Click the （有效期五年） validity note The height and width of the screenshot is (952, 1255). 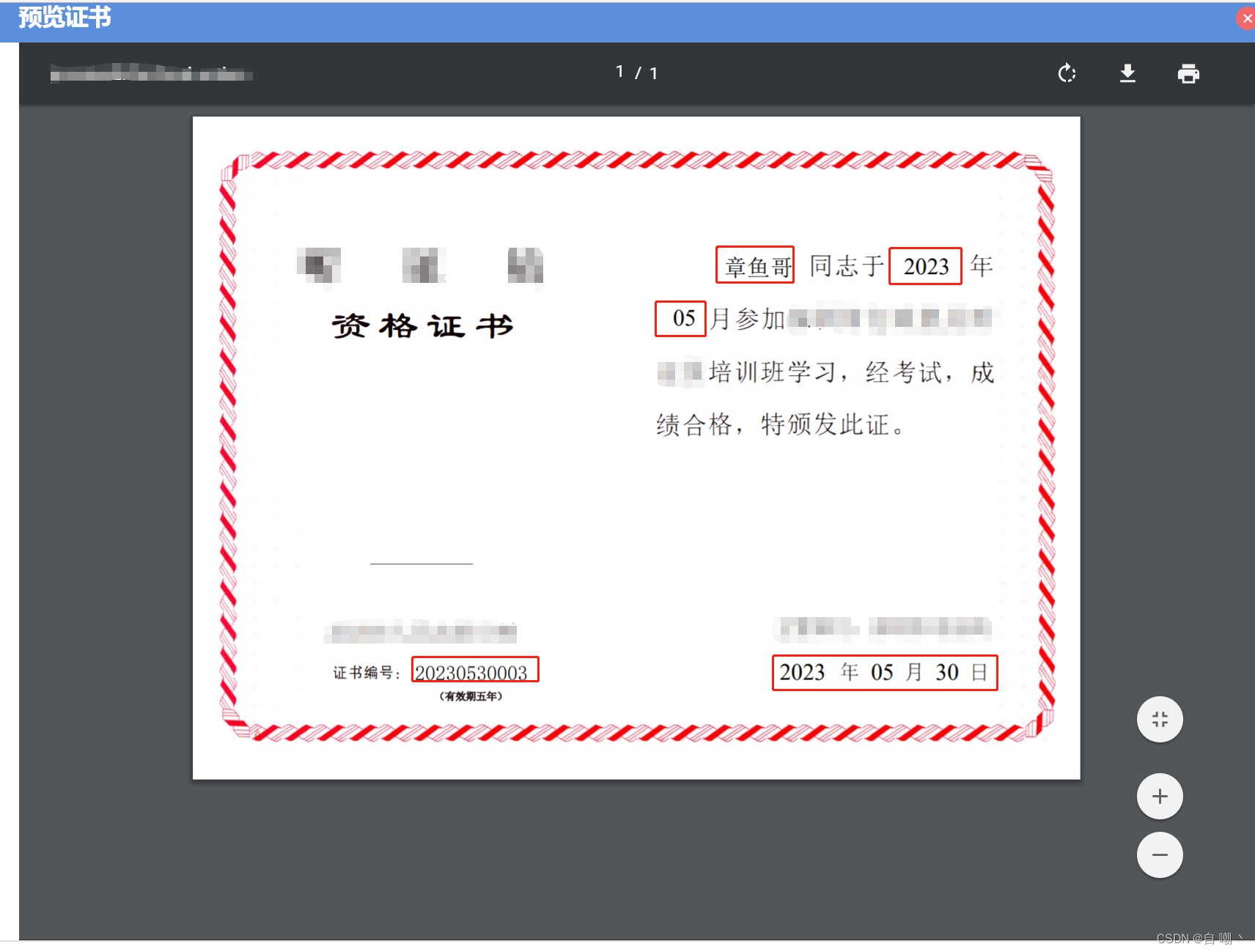click(472, 696)
